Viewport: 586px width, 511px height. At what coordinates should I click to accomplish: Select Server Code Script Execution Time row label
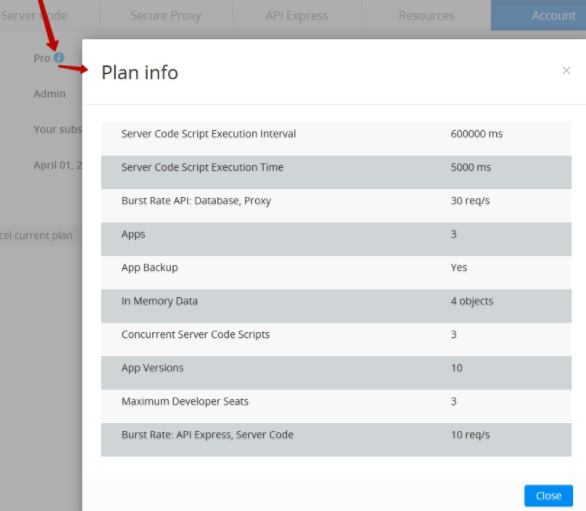click(202, 167)
